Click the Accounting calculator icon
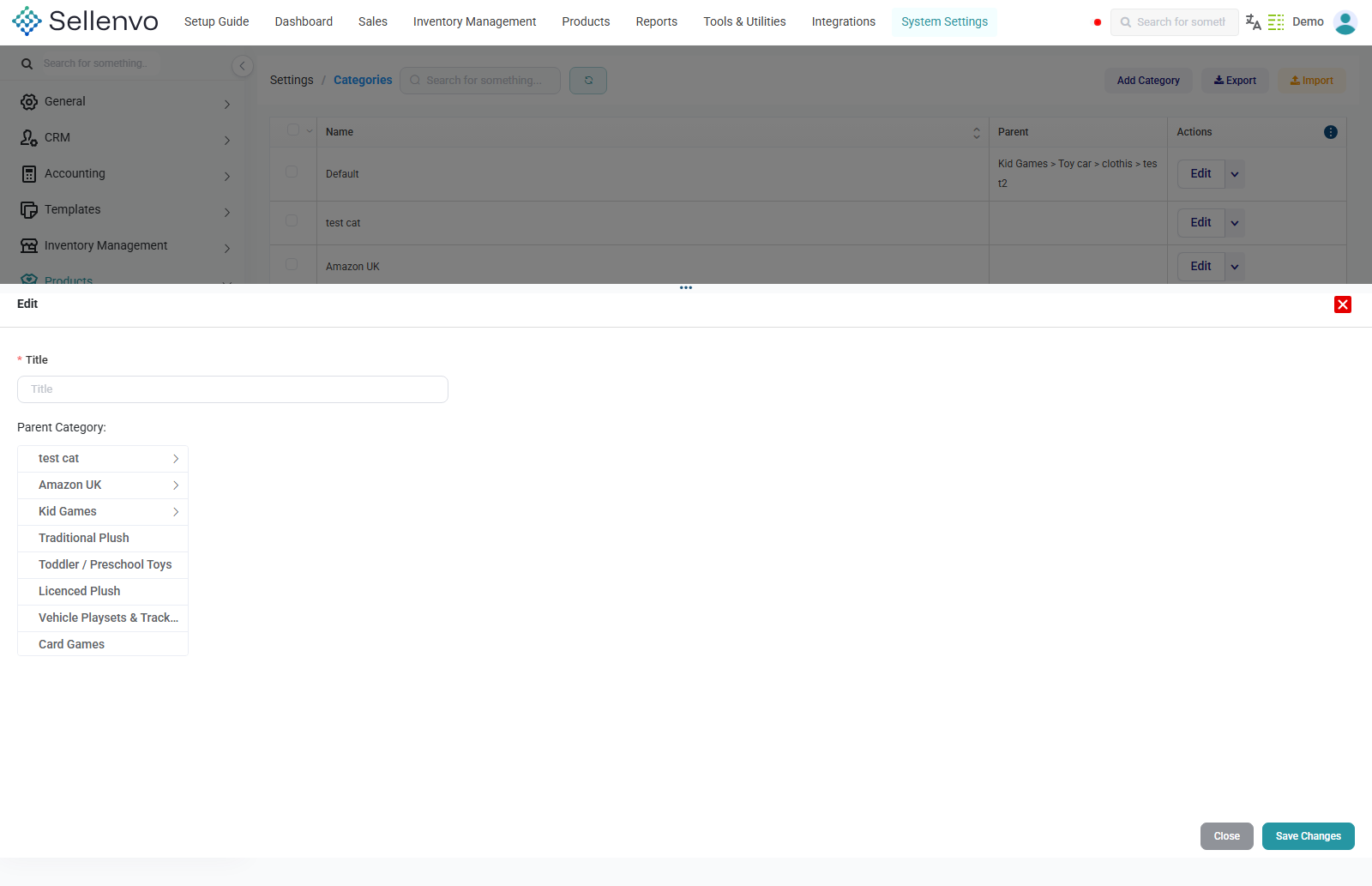Viewport: 1372px width, 886px height. click(x=29, y=174)
